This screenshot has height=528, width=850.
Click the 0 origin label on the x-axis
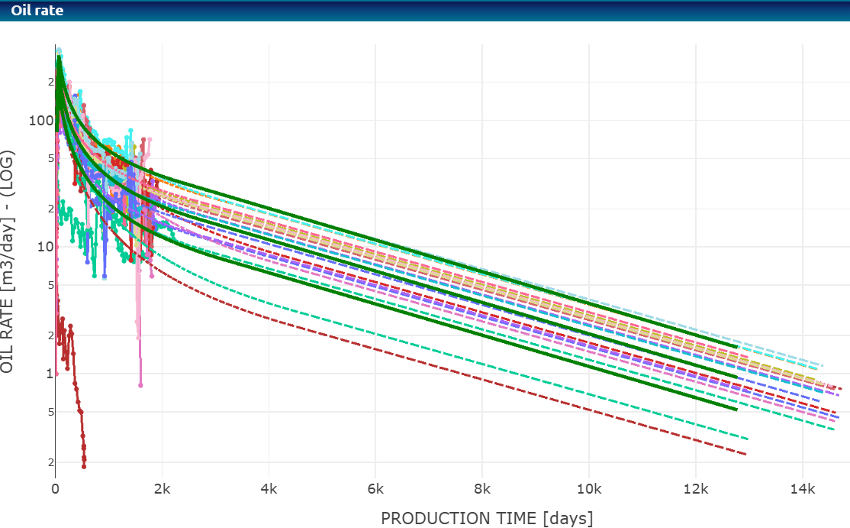coord(55,489)
